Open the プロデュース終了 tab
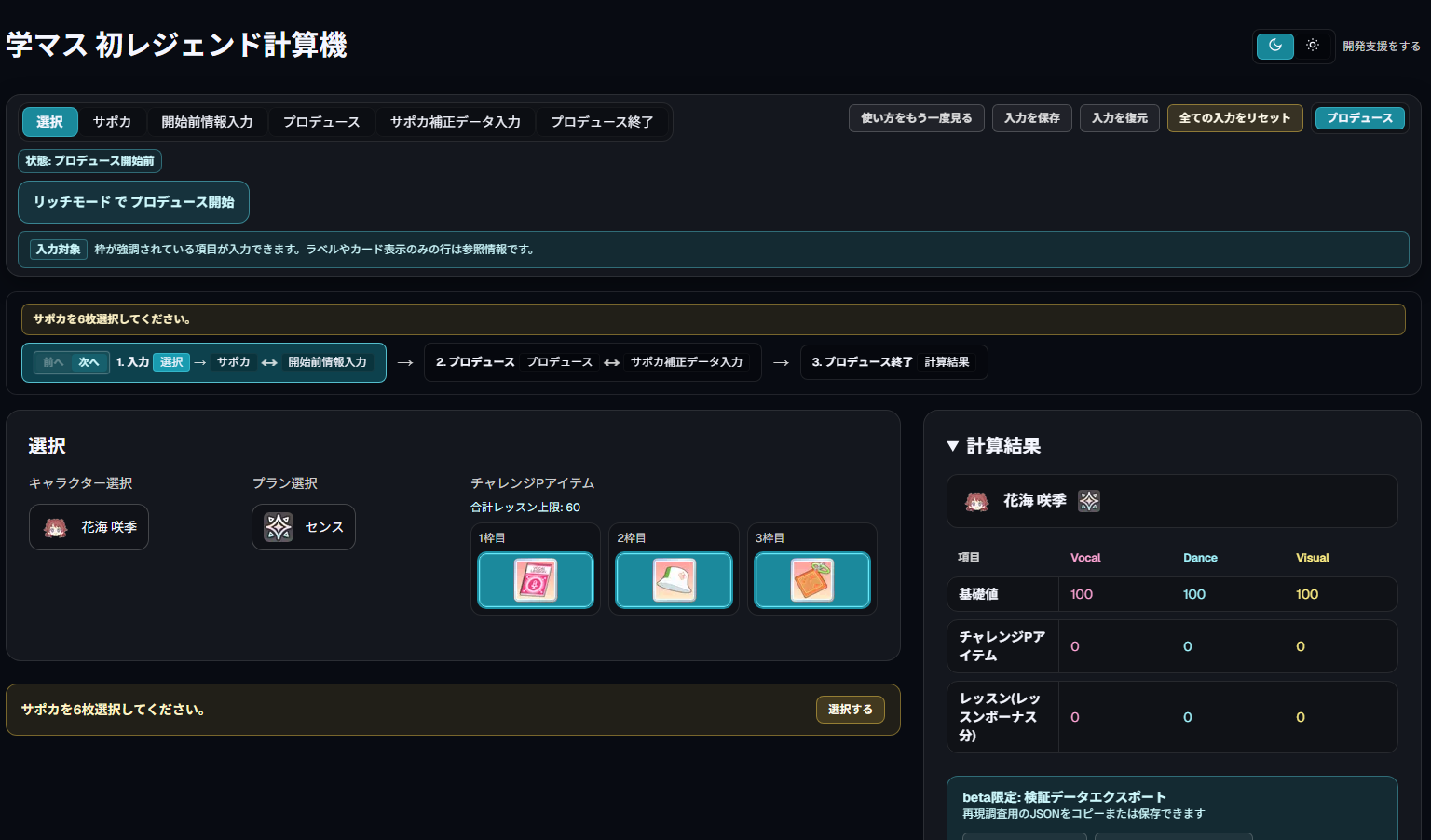This screenshot has width=1431, height=840. point(604,122)
